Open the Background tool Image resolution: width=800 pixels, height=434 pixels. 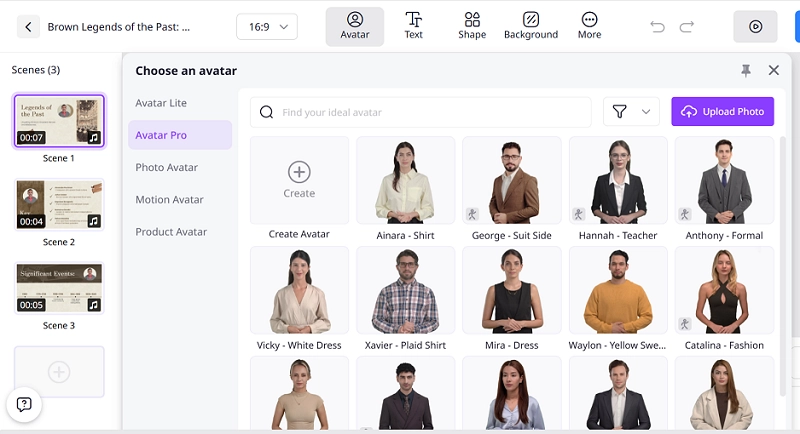click(531, 26)
